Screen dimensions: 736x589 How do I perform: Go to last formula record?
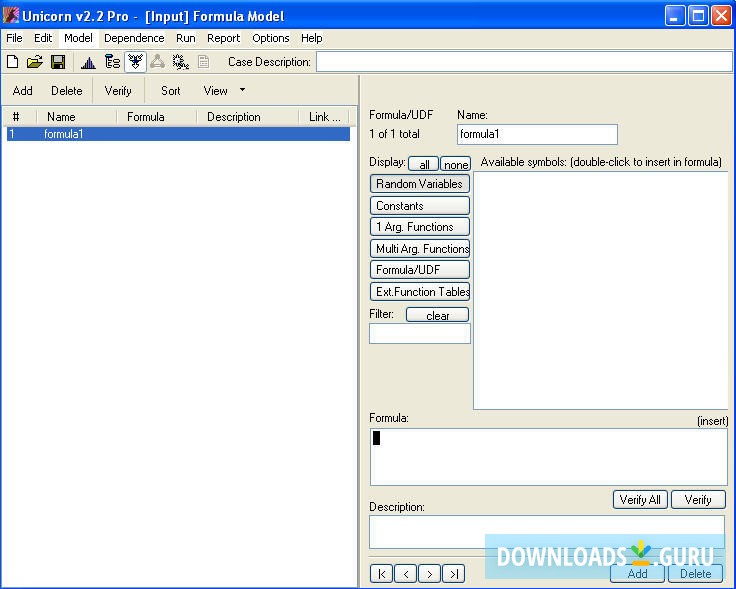tap(453, 574)
